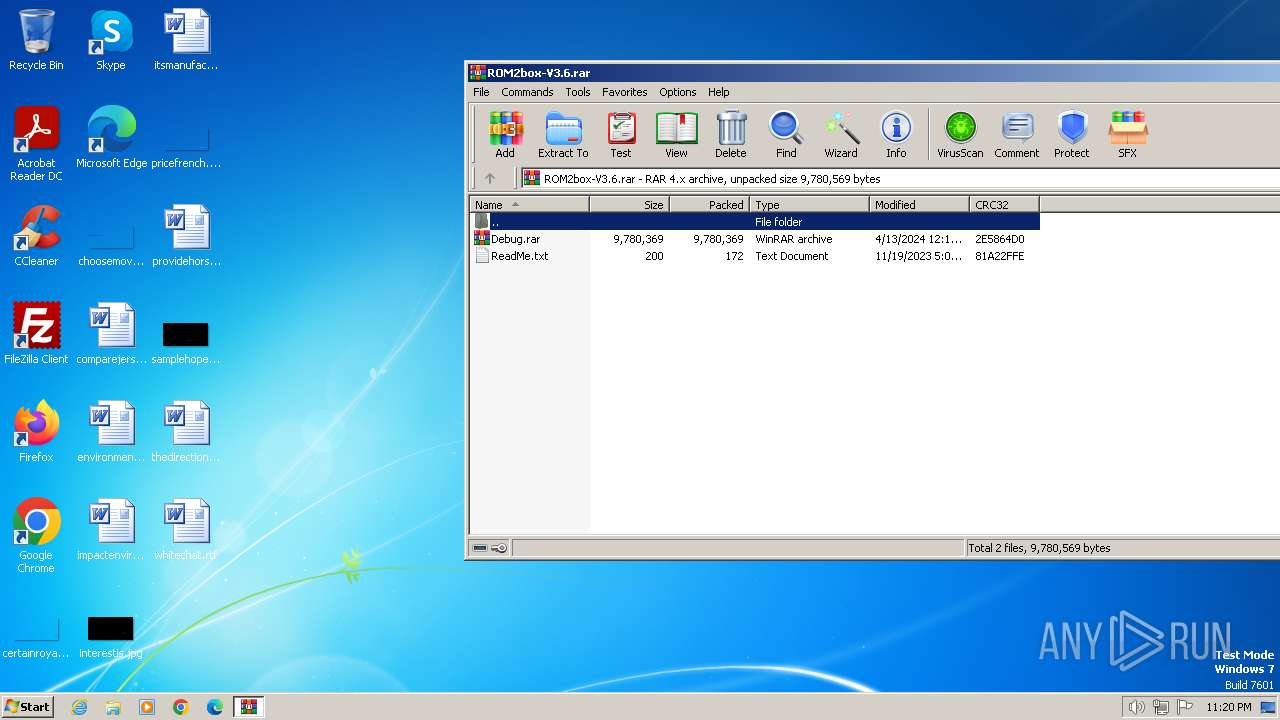Viewport: 1280px width, 720px height.
Task: Open Windows Media Player on taskbar
Action: pyautogui.click(x=147, y=707)
